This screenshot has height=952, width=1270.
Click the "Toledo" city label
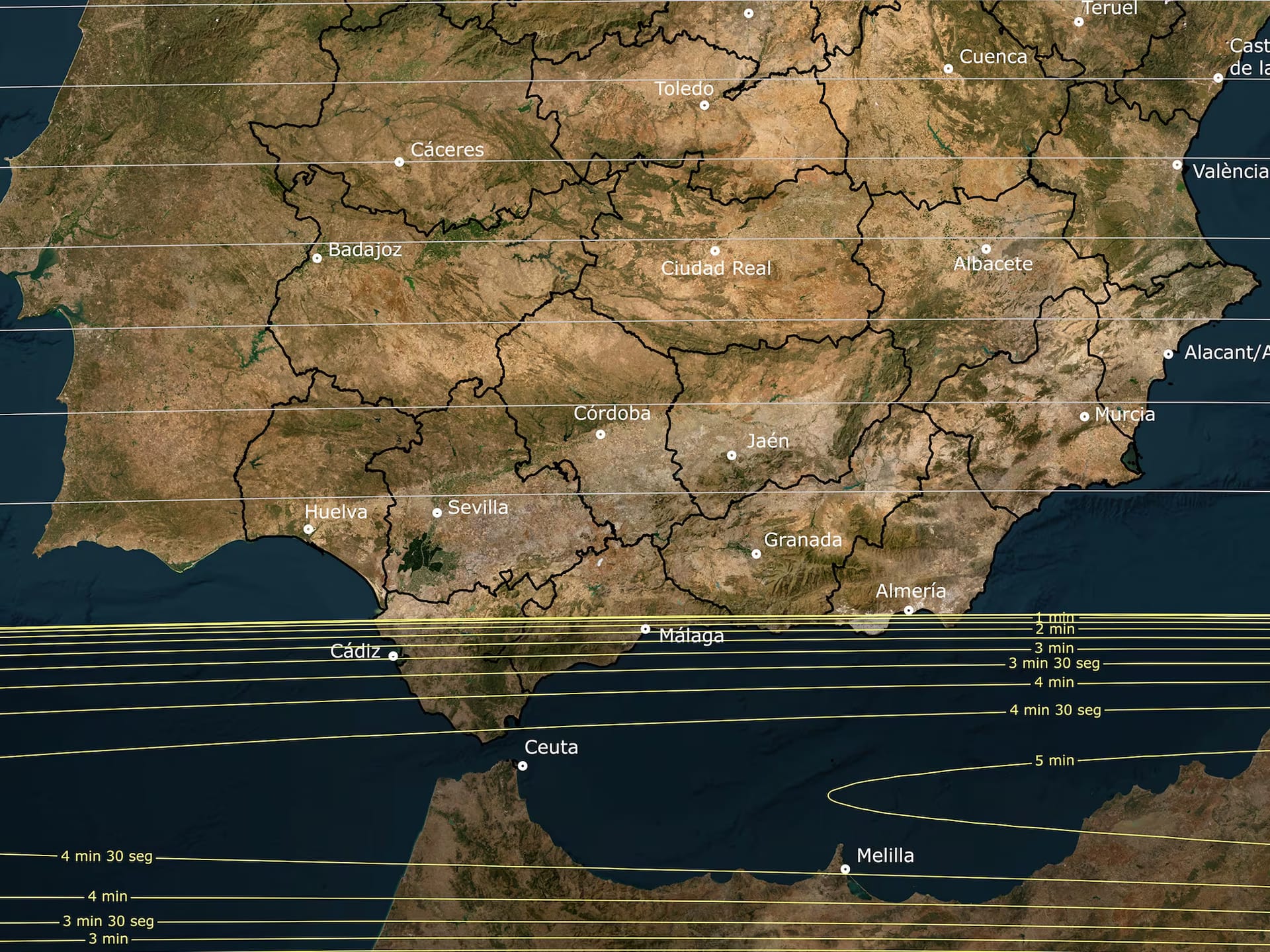point(685,89)
